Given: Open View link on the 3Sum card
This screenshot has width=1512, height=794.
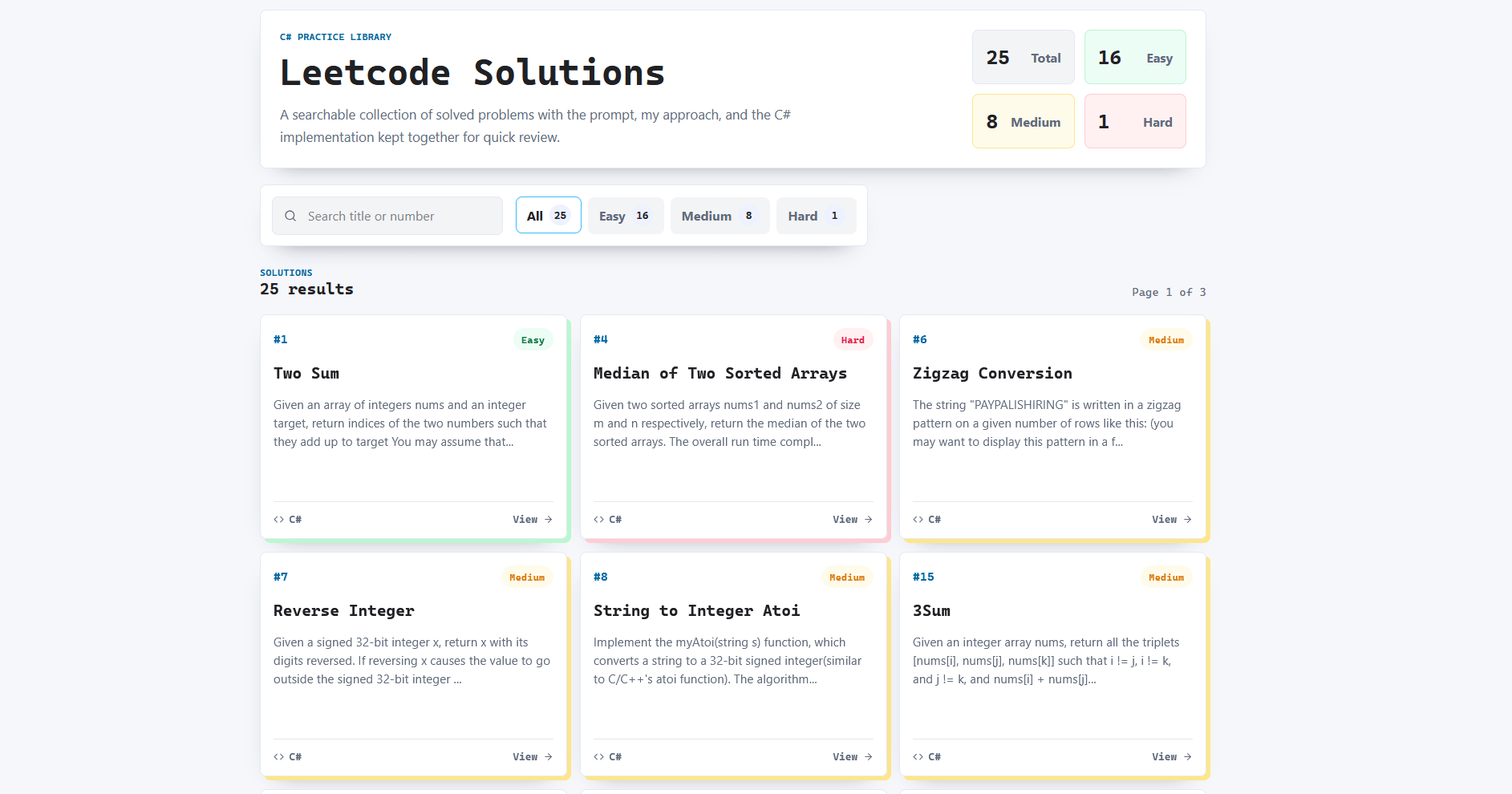Looking at the screenshot, I should tap(1172, 757).
